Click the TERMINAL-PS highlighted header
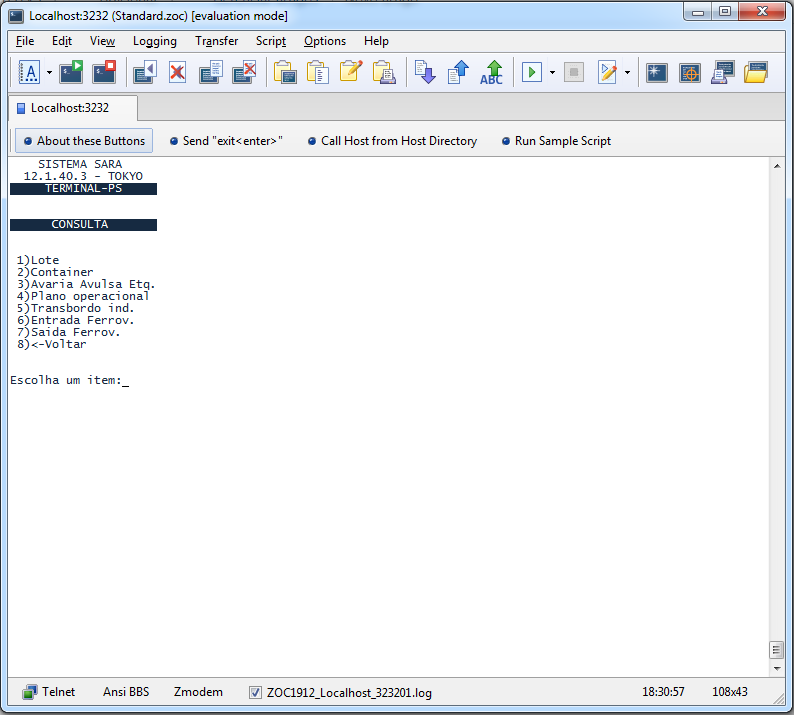 pos(84,188)
